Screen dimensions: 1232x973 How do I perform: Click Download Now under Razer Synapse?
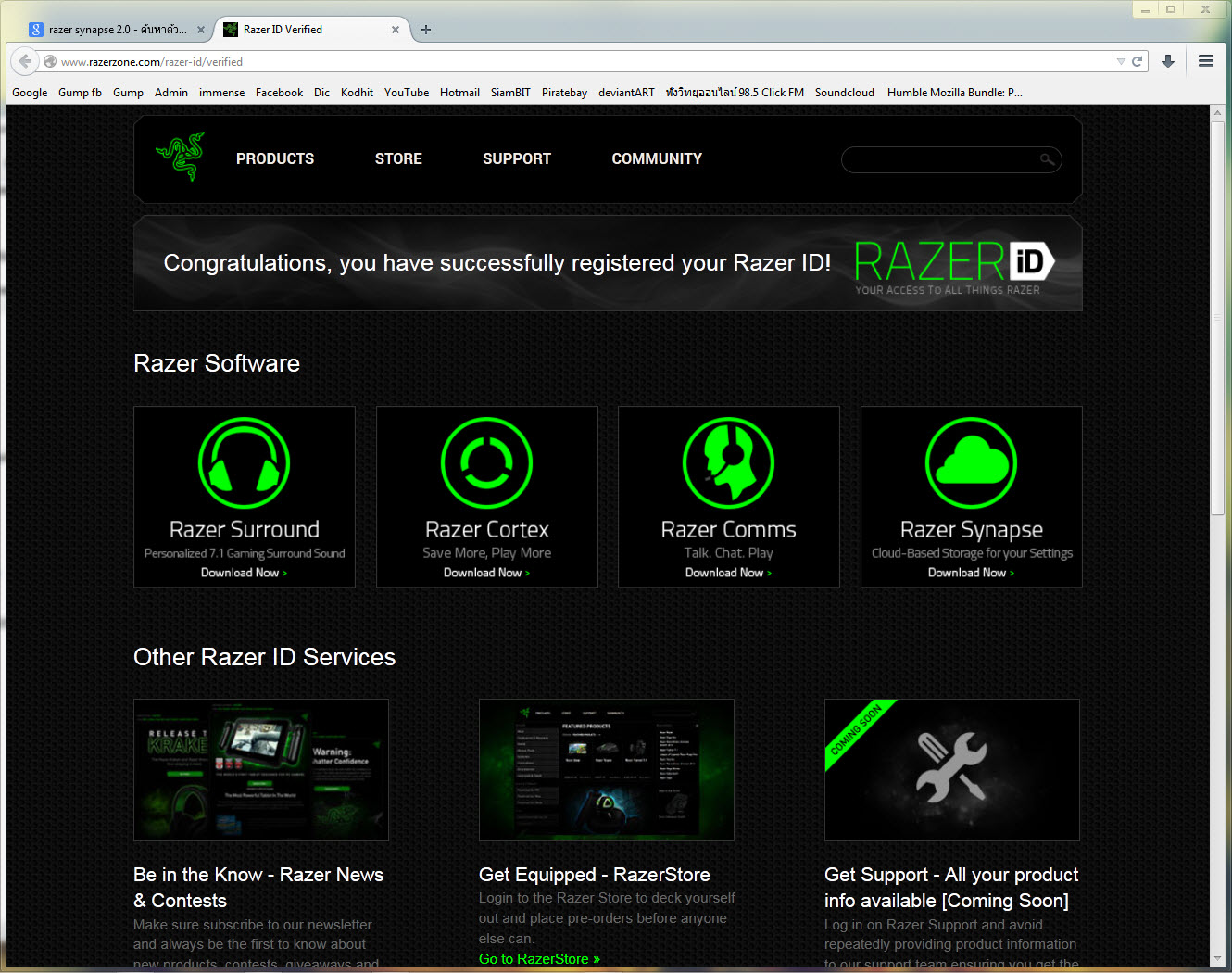(x=972, y=573)
